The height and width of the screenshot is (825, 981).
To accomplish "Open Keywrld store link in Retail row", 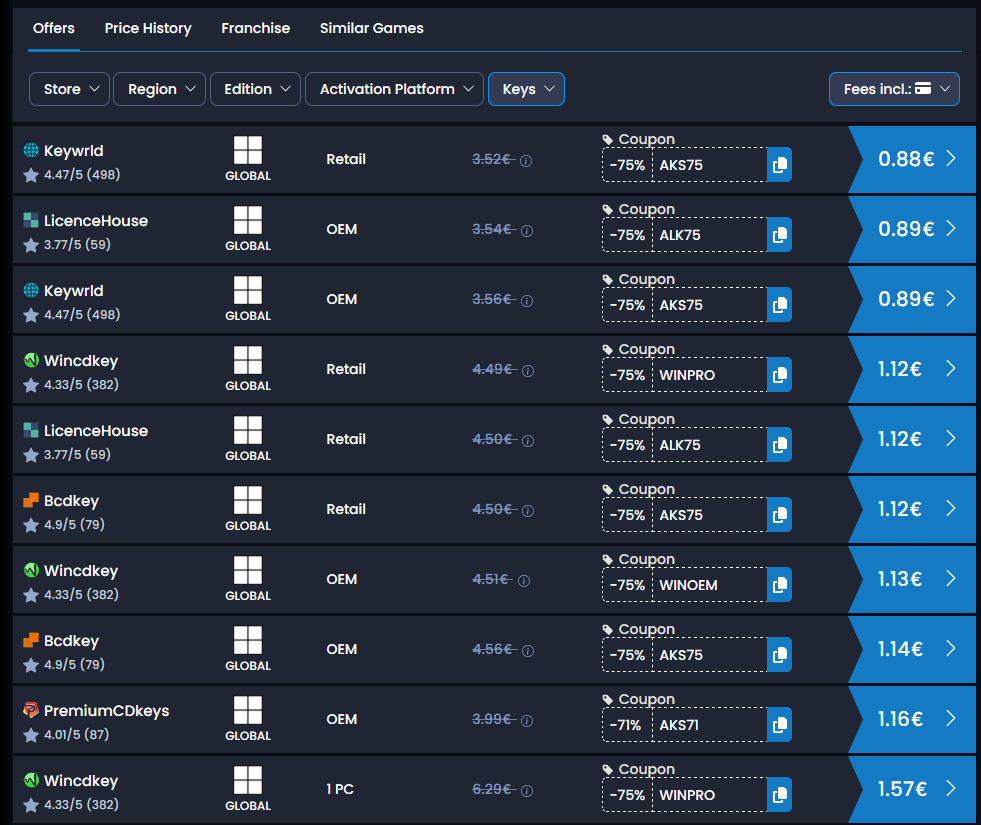I will [x=73, y=151].
